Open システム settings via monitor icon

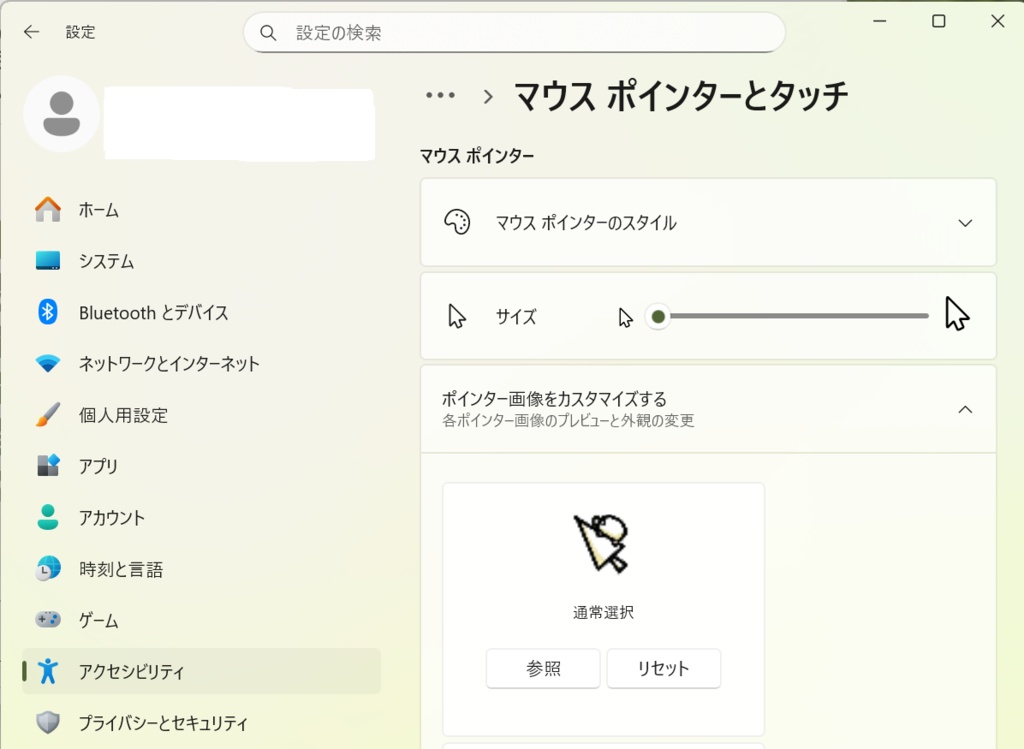(47, 261)
